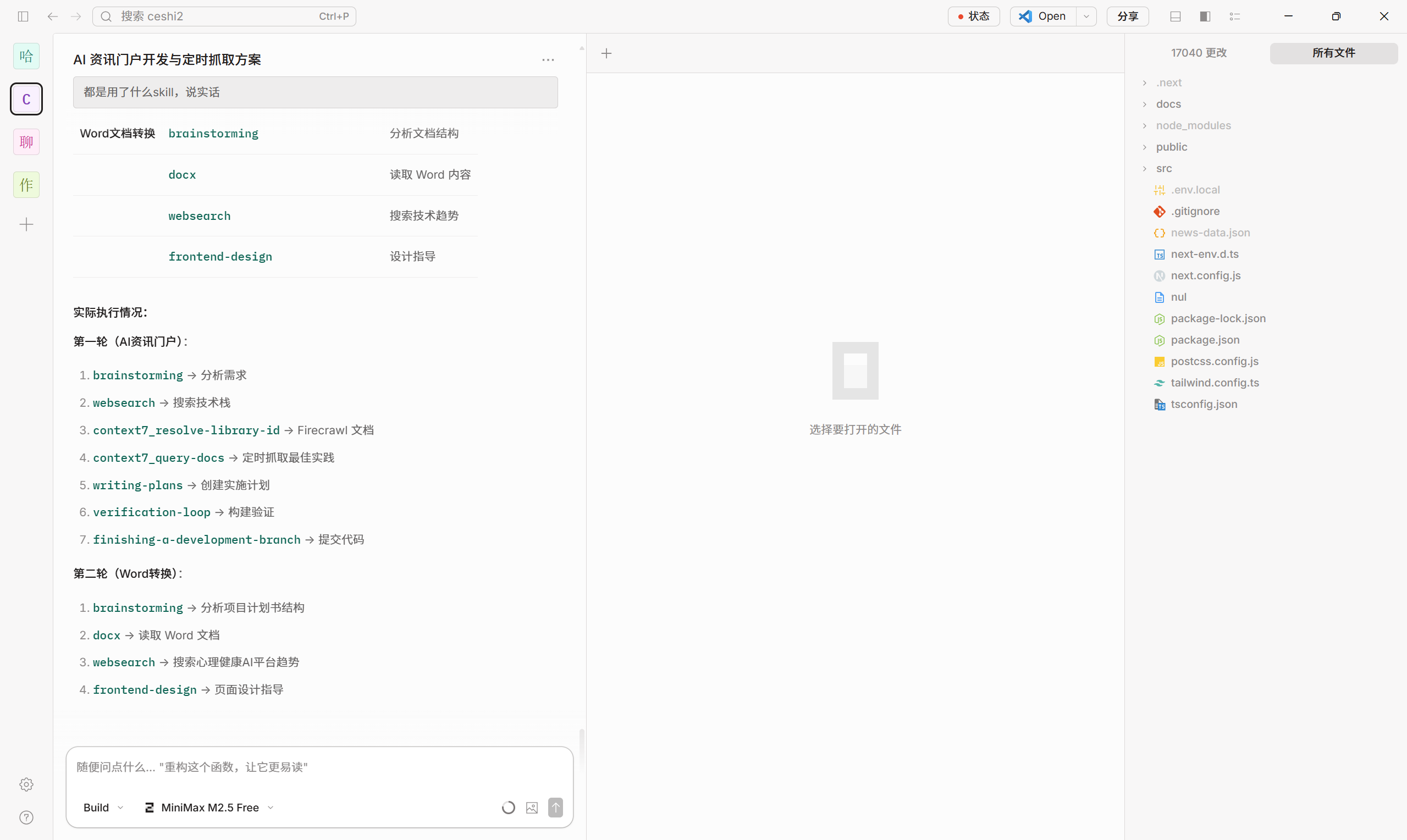Open the Build mode dropdown
1407x840 pixels.
click(102, 807)
